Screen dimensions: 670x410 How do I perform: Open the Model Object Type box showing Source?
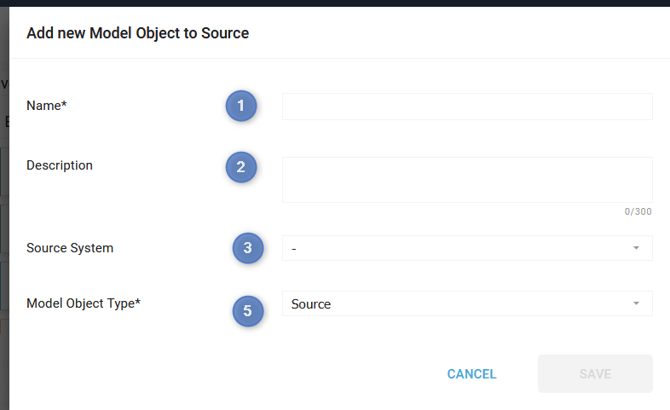460,304
